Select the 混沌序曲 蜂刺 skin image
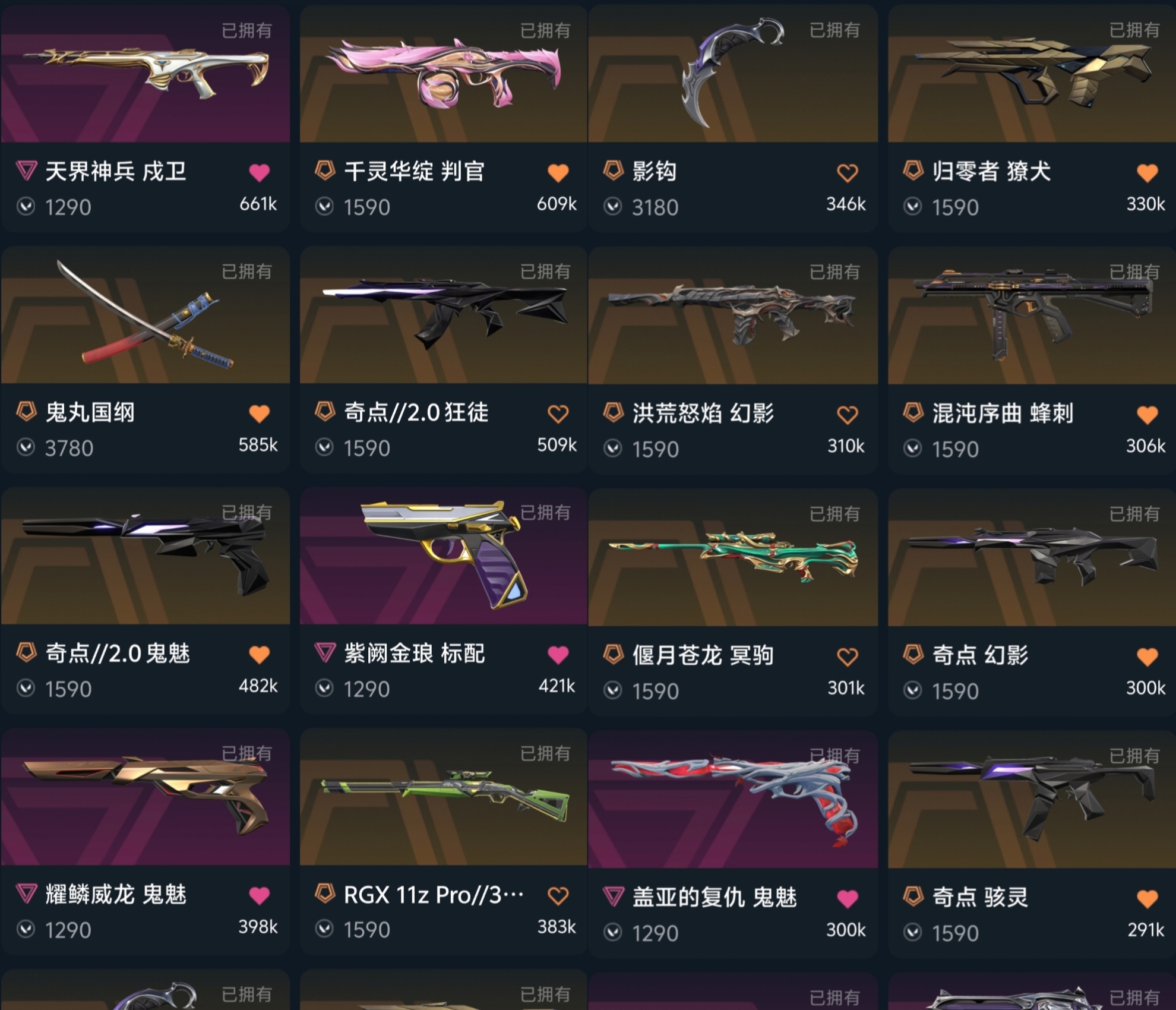This screenshot has height=1010, width=1176. (x=1032, y=316)
